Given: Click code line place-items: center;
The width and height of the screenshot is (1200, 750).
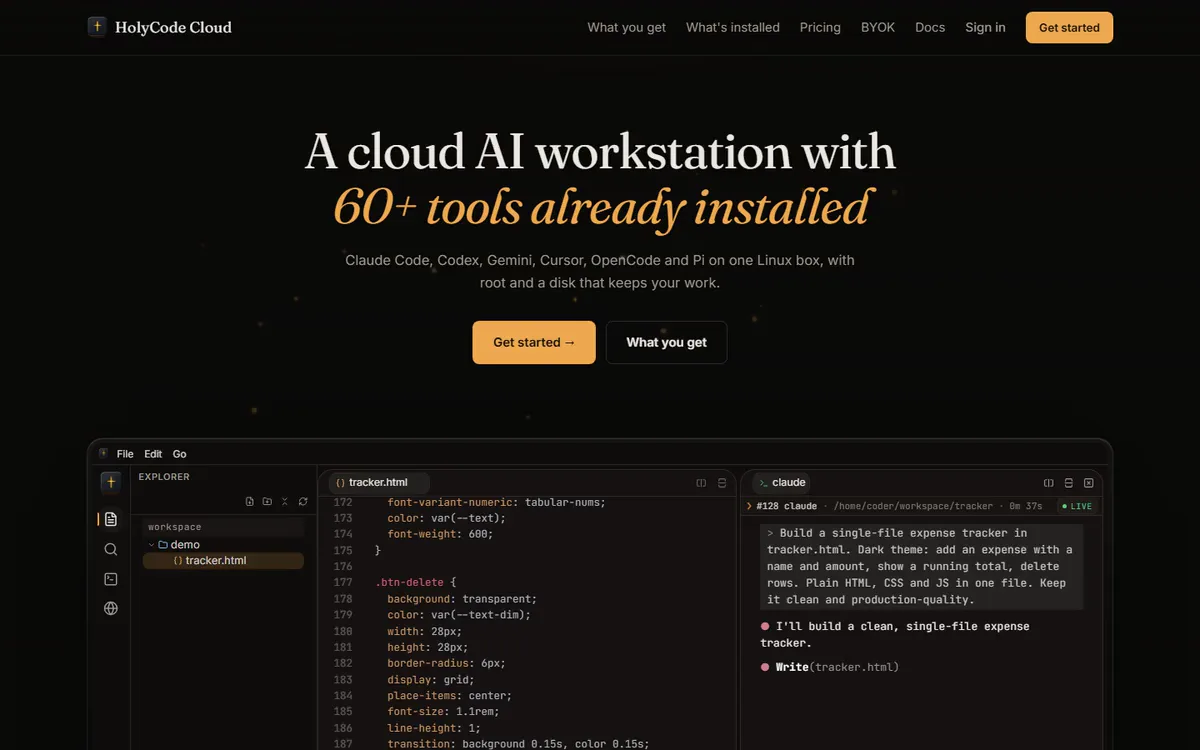Looking at the screenshot, I should 449,695.
